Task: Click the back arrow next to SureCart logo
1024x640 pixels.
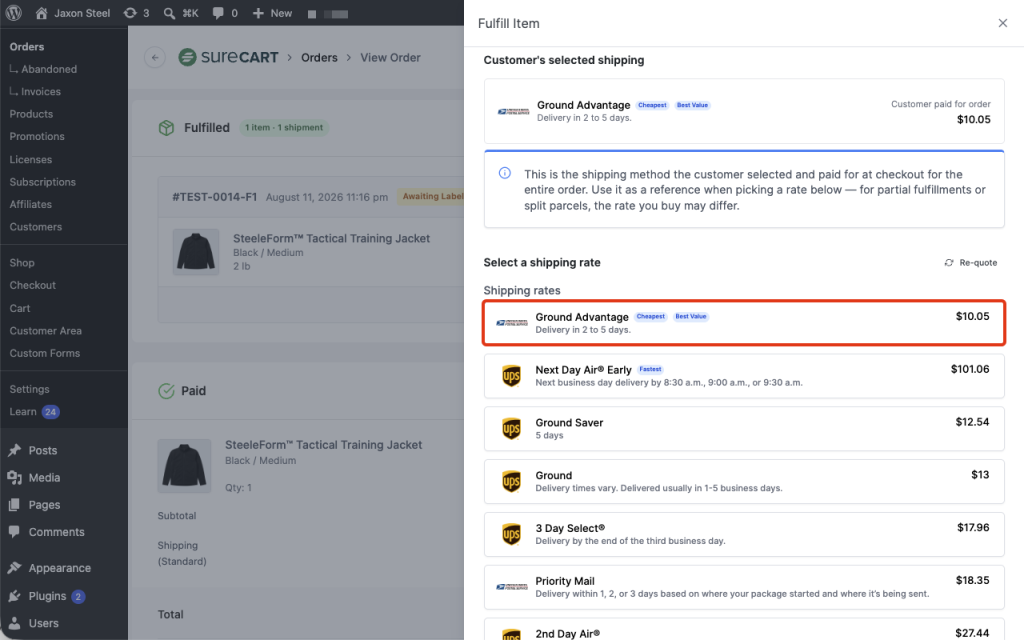Action: pyautogui.click(x=155, y=57)
